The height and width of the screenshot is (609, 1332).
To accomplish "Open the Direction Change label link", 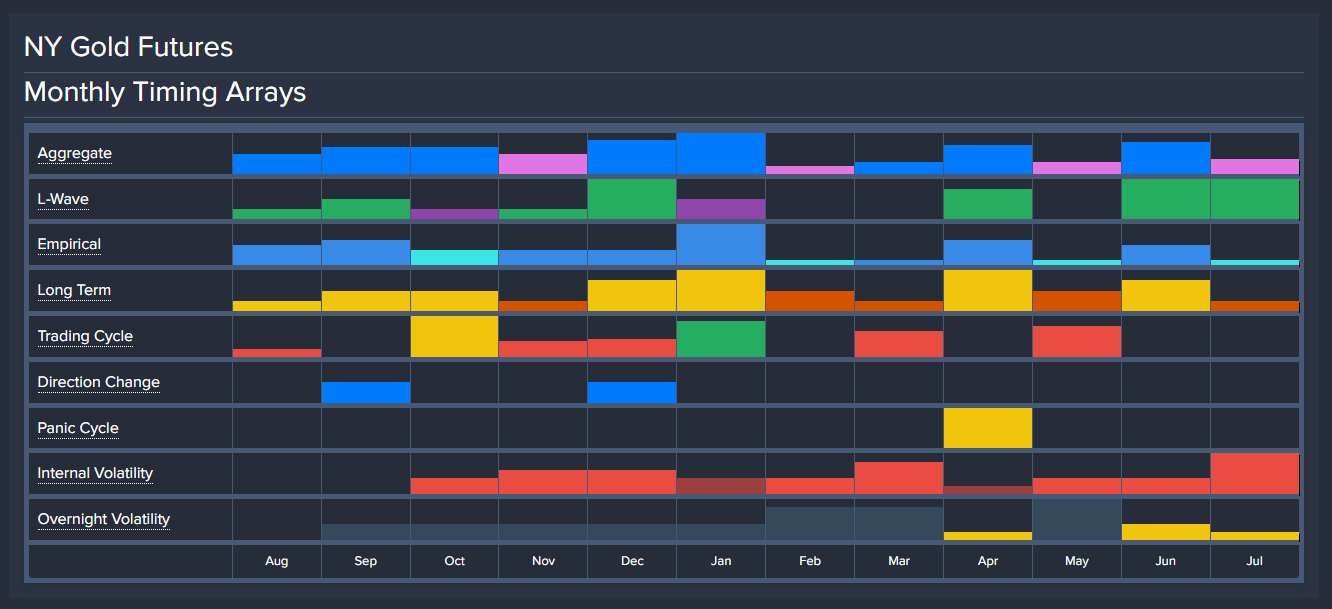I will 98,383.
